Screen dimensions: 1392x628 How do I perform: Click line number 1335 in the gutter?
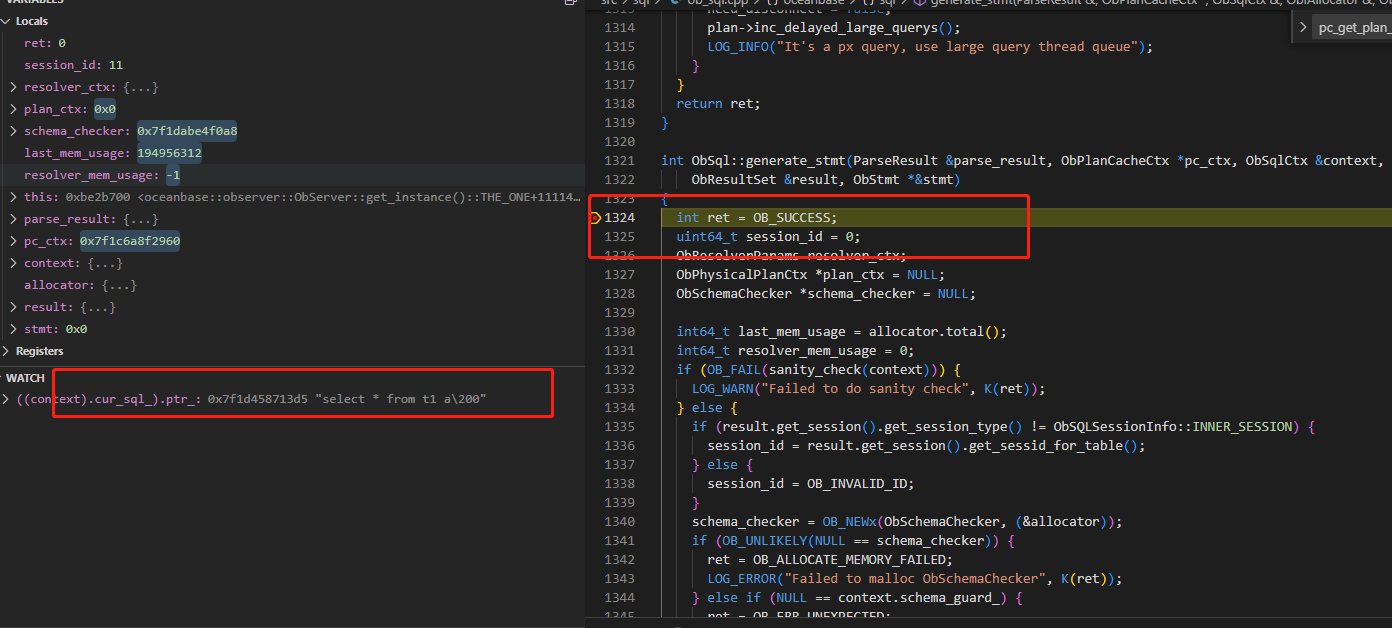(619, 426)
